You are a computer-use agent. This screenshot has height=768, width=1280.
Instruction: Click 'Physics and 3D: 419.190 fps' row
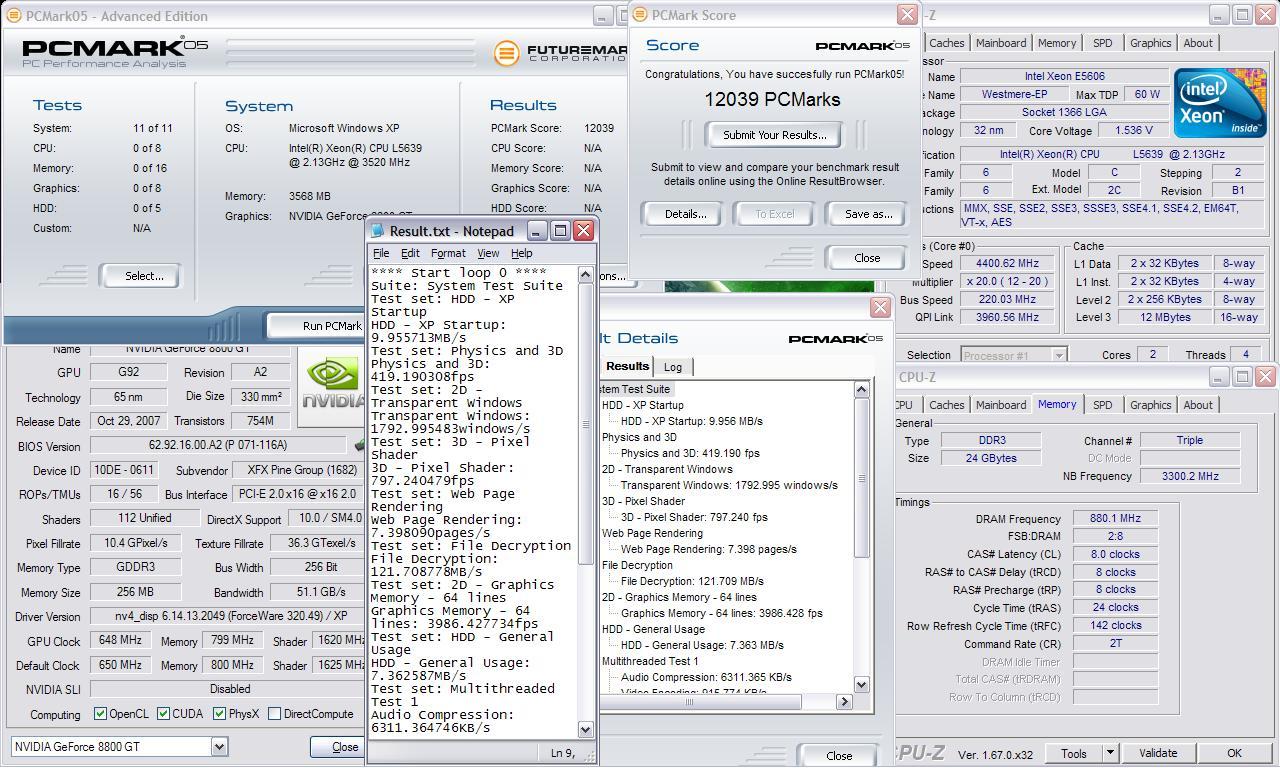point(690,453)
